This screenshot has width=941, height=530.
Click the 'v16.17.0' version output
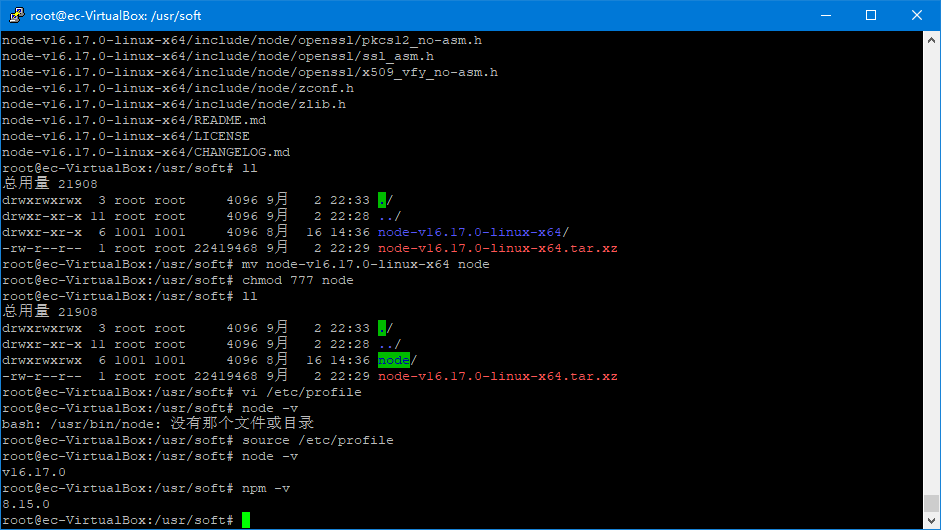tap(34, 472)
